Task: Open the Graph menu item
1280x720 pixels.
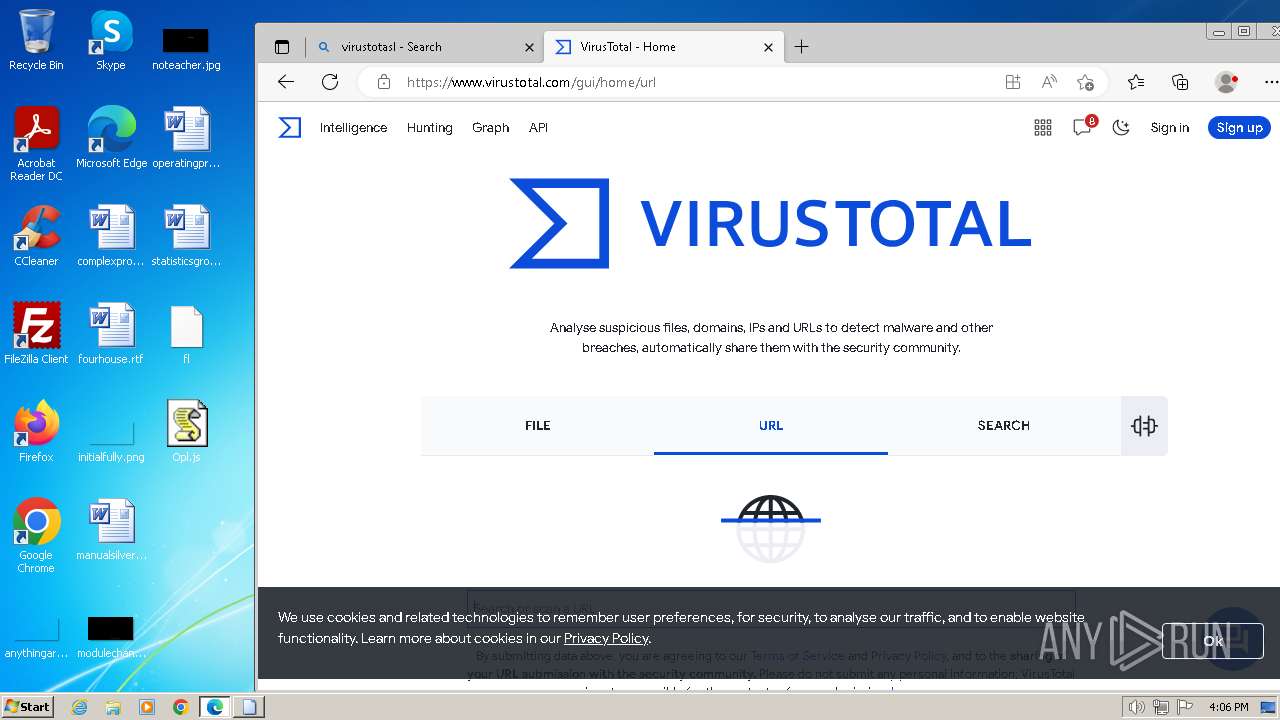Action: pyautogui.click(x=491, y=127)
